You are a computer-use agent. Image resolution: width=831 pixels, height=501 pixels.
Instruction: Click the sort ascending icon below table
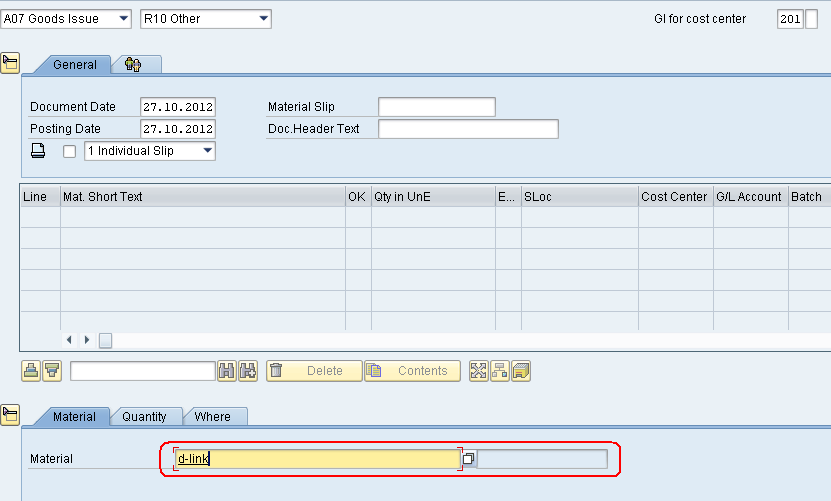(x=31, y=371)
